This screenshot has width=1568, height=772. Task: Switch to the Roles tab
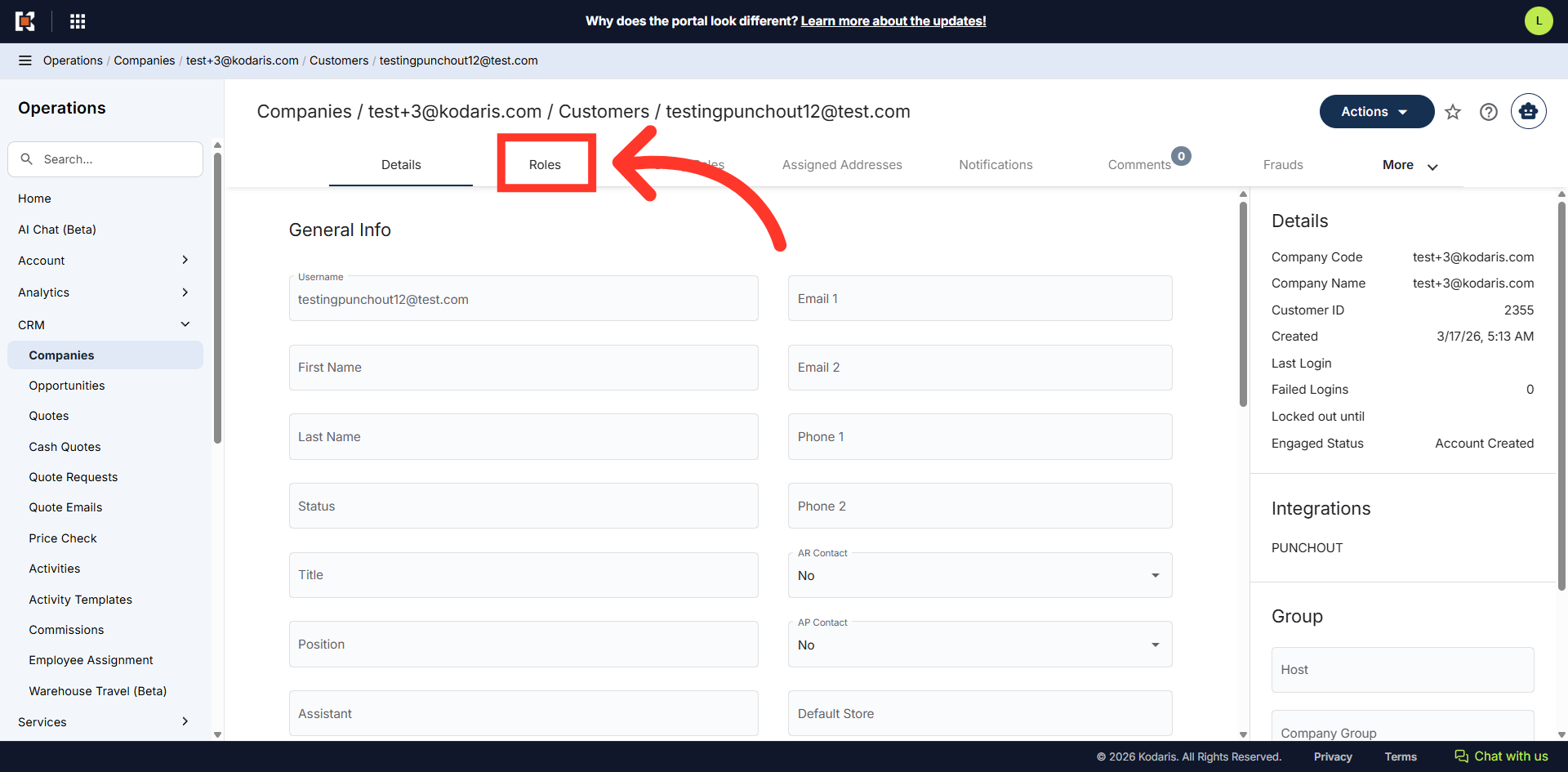point(545,165)
